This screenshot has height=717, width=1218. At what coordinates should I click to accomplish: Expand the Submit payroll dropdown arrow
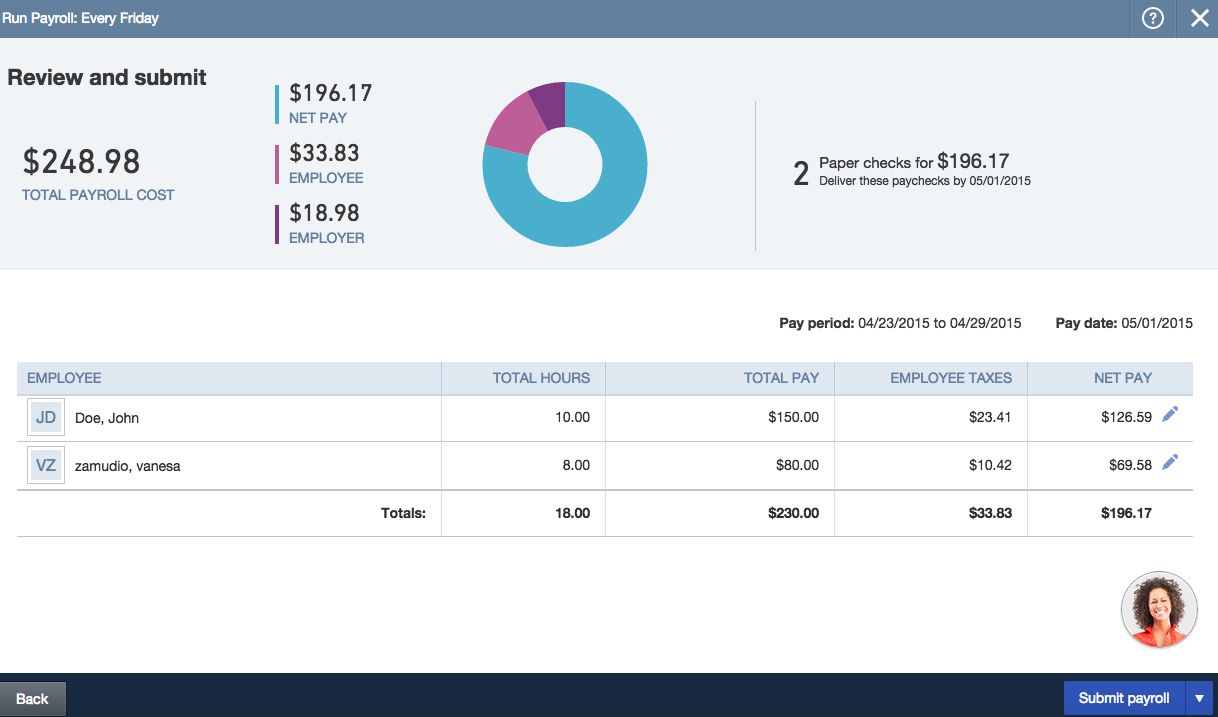pyautogui.click(x=1199, y=698)
